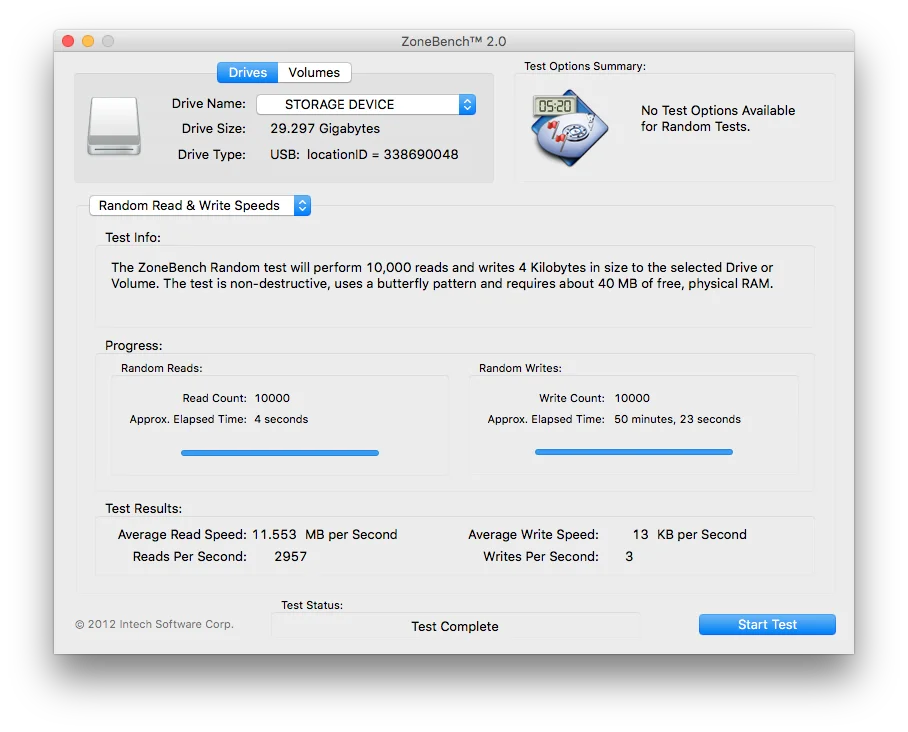The image size is (908, 732).
Task: Click the locationID = 338690048 text
Action: coord(382,155)
